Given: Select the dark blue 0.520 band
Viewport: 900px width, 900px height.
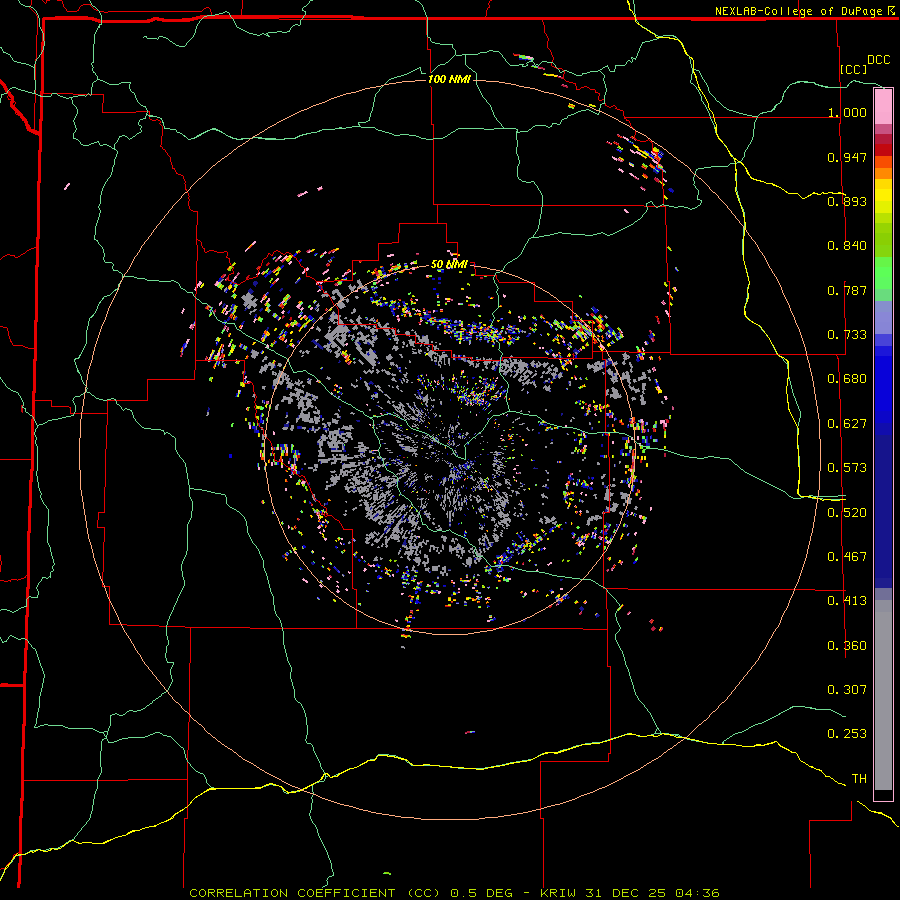Looking at the screenshot, I should click(x=883, y=513).
